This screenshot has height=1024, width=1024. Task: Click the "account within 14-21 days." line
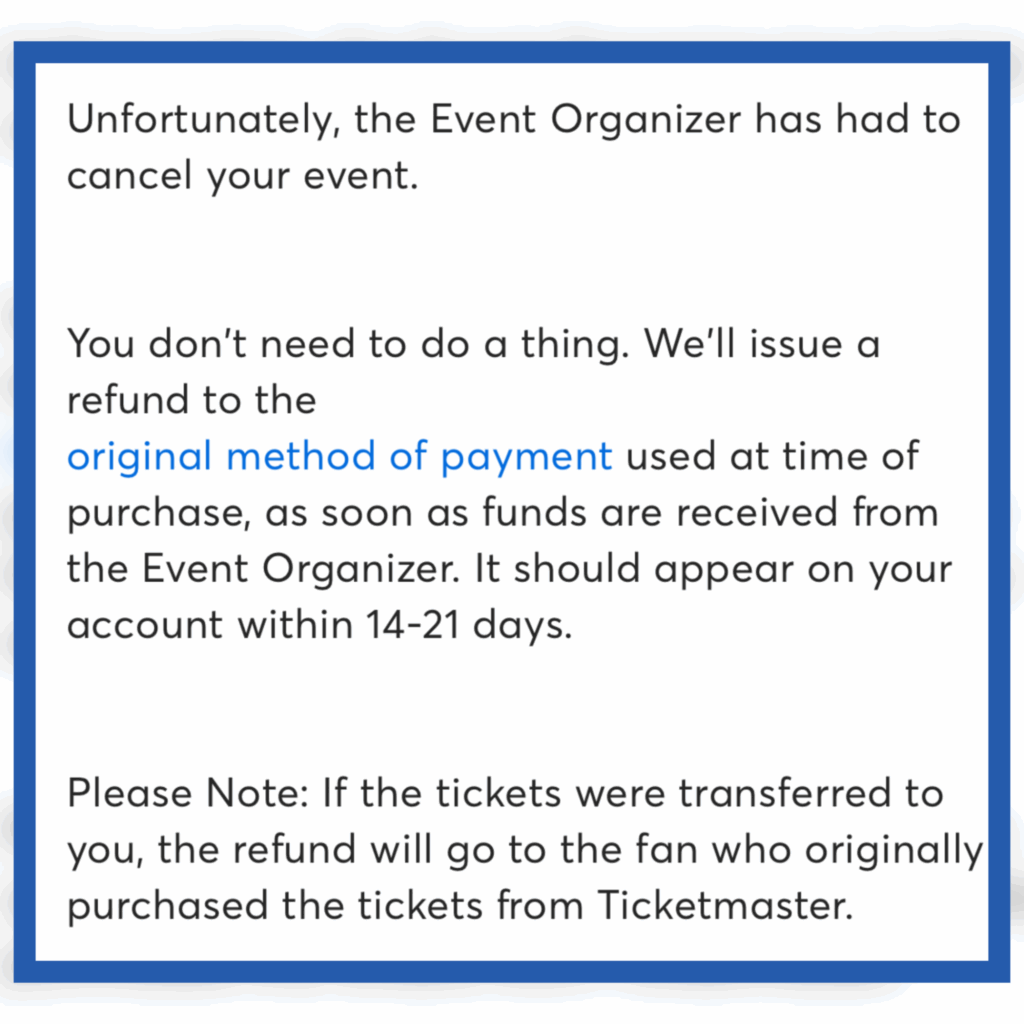pyautogui.click(x=319, y=625)
